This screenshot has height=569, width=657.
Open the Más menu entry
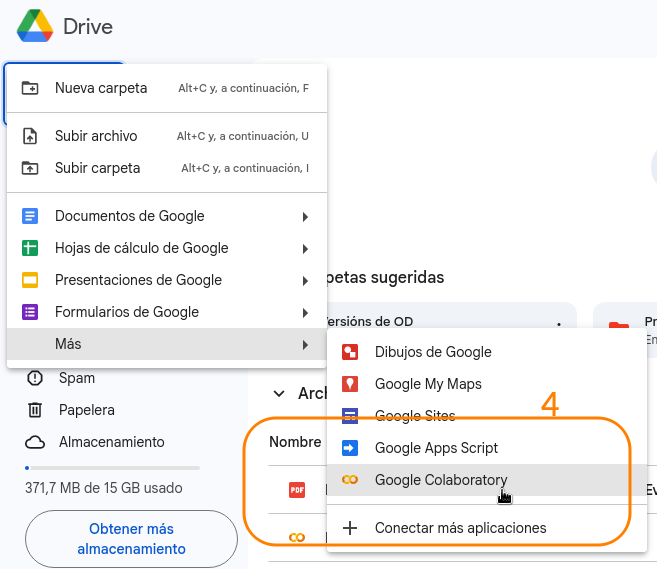(x=167, y=344)
